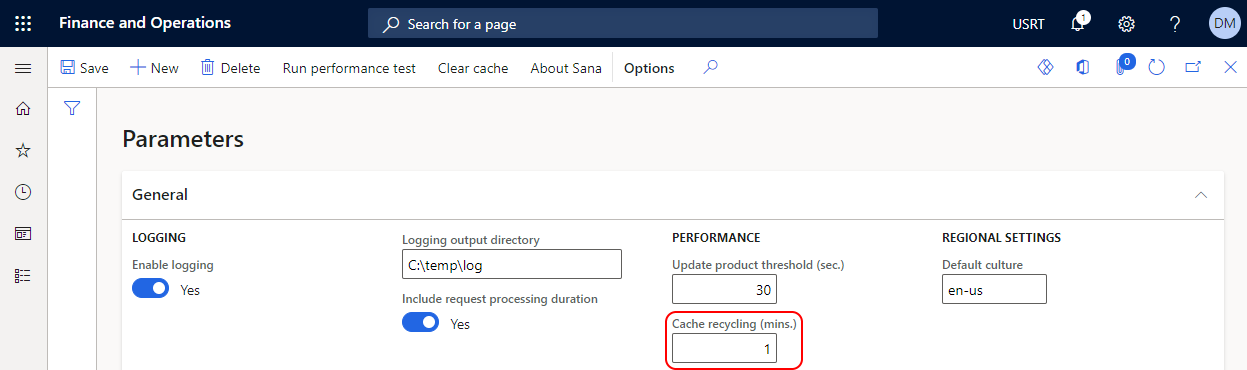
Task: Expand the navigation pane hamburger menu
Action: click(23, 68)
